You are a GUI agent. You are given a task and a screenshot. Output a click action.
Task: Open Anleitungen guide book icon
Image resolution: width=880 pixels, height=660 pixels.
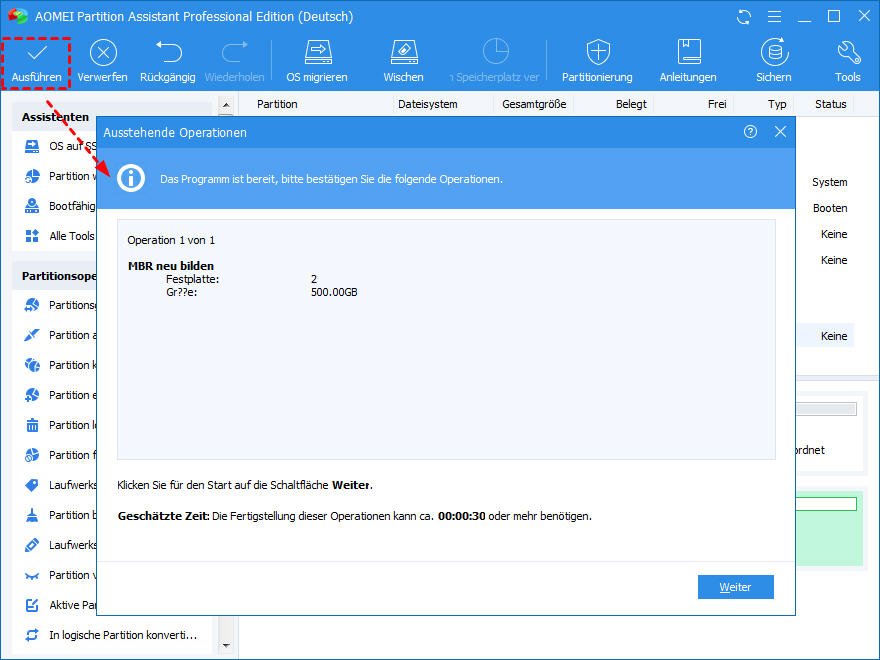click(x=689, y=52)
